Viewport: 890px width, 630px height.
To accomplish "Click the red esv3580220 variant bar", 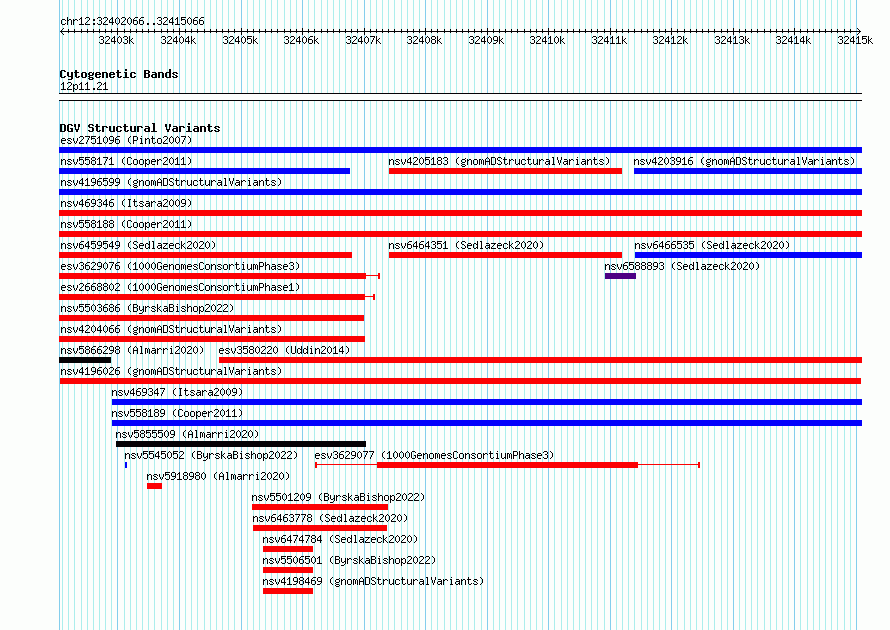I will click(540, 360).
